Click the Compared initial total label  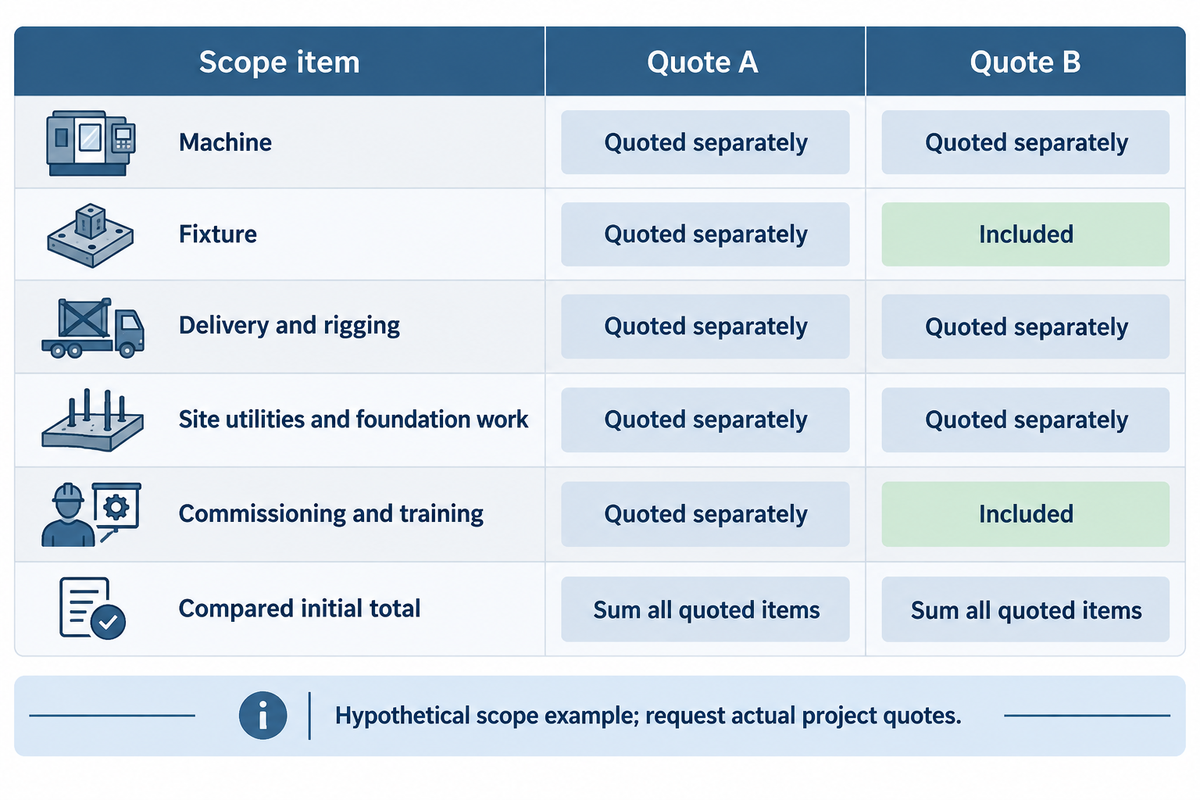(x=299, y=608)
